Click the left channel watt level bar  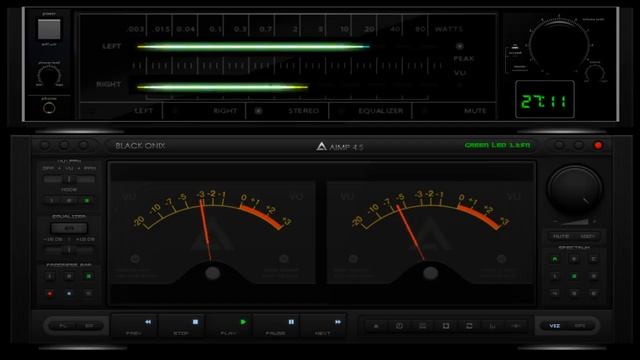pos(253,47)
